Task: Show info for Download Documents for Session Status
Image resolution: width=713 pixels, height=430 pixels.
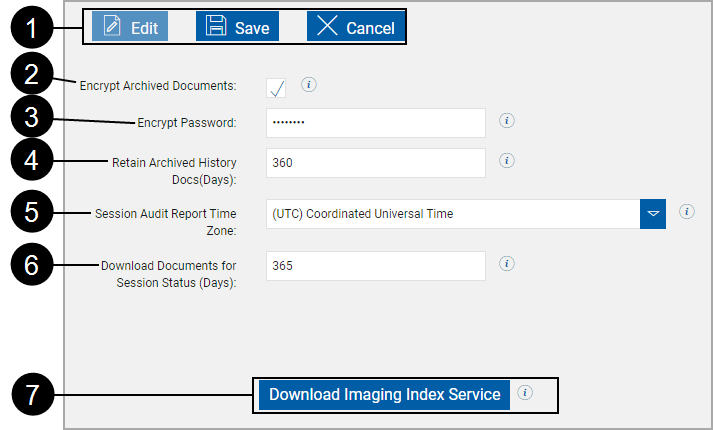Action: pyautogui.click(x=507, y=264)
